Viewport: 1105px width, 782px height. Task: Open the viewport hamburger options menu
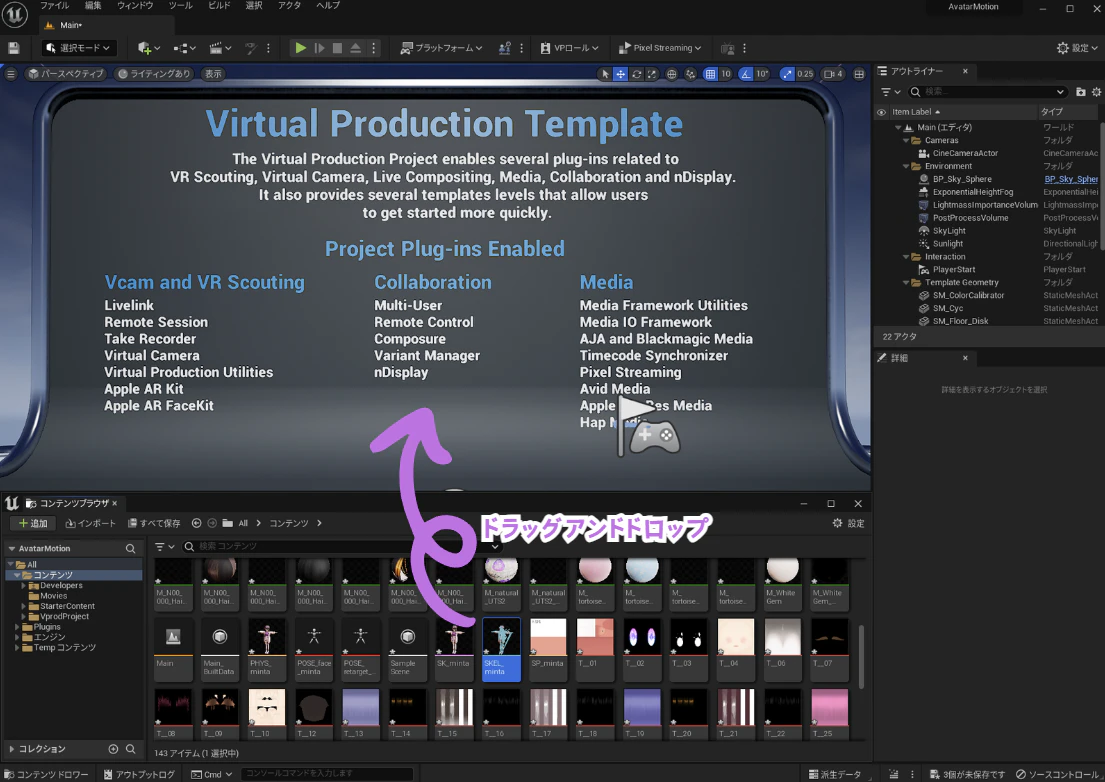coord(11,74)
